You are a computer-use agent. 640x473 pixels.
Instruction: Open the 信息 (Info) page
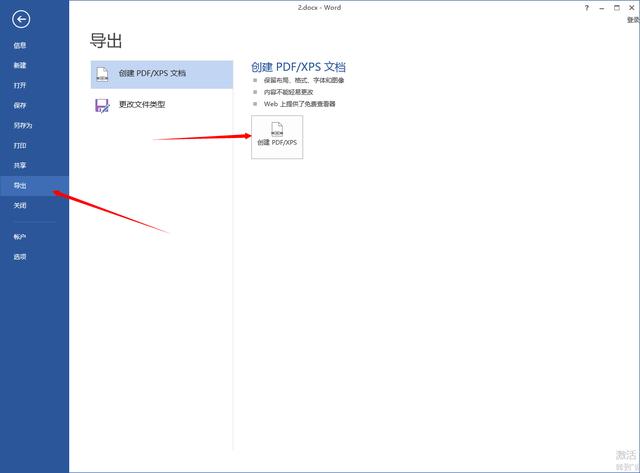pos(21,45)
